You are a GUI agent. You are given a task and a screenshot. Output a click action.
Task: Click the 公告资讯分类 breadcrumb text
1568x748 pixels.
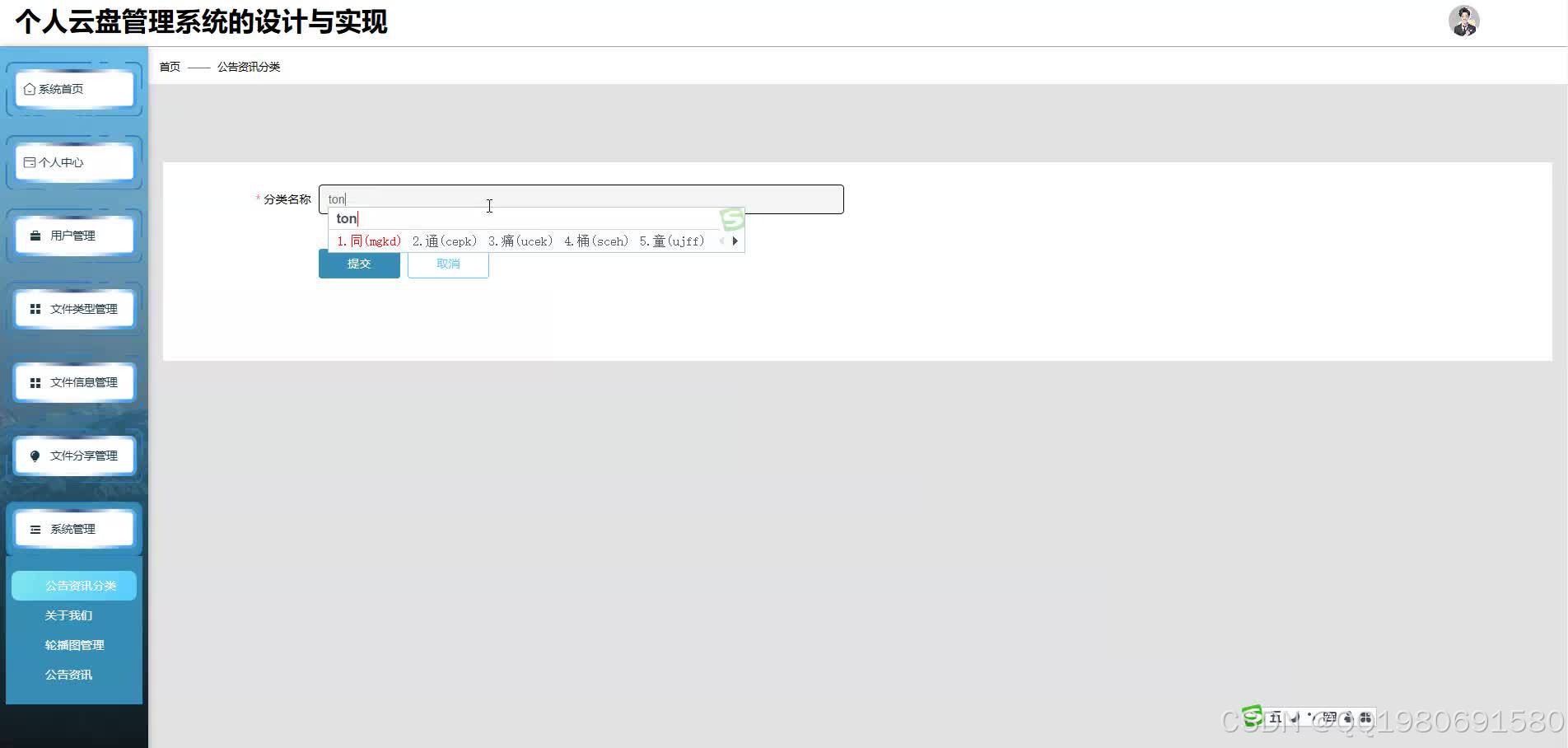click(249, 67)
